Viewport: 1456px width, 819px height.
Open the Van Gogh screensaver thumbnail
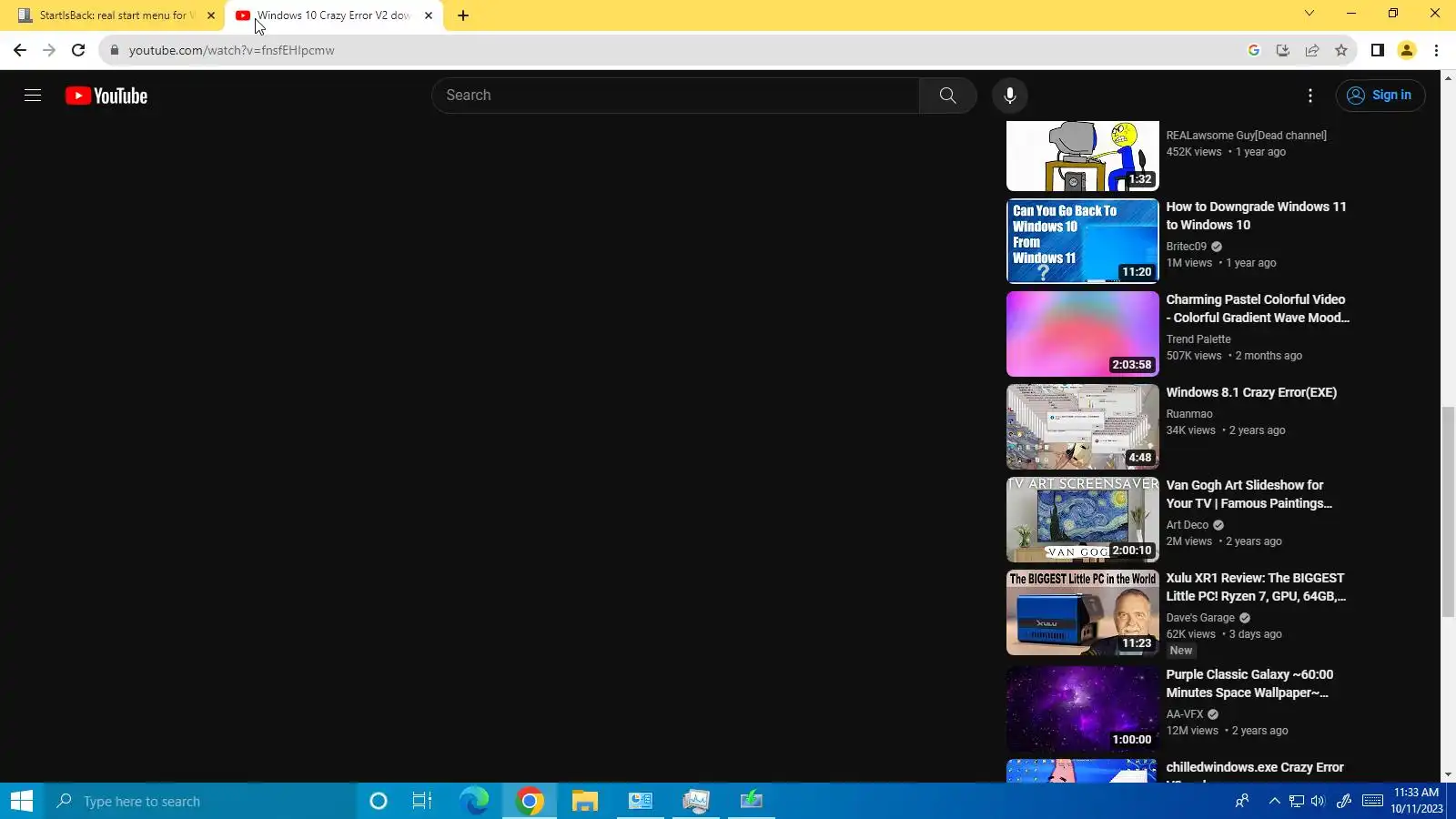1083,520
